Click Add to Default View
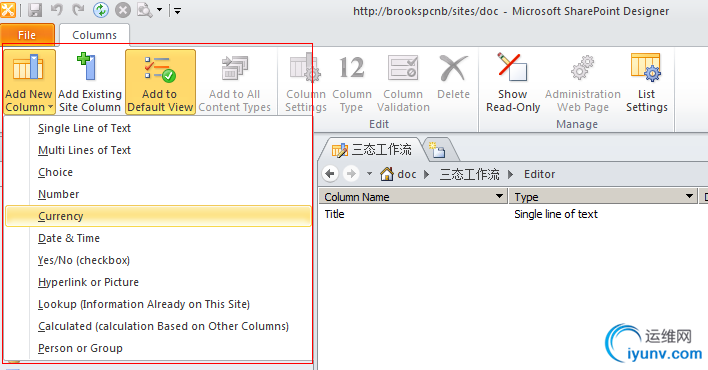The height and width of the screenshot is (370, 708). pos(160,82)
